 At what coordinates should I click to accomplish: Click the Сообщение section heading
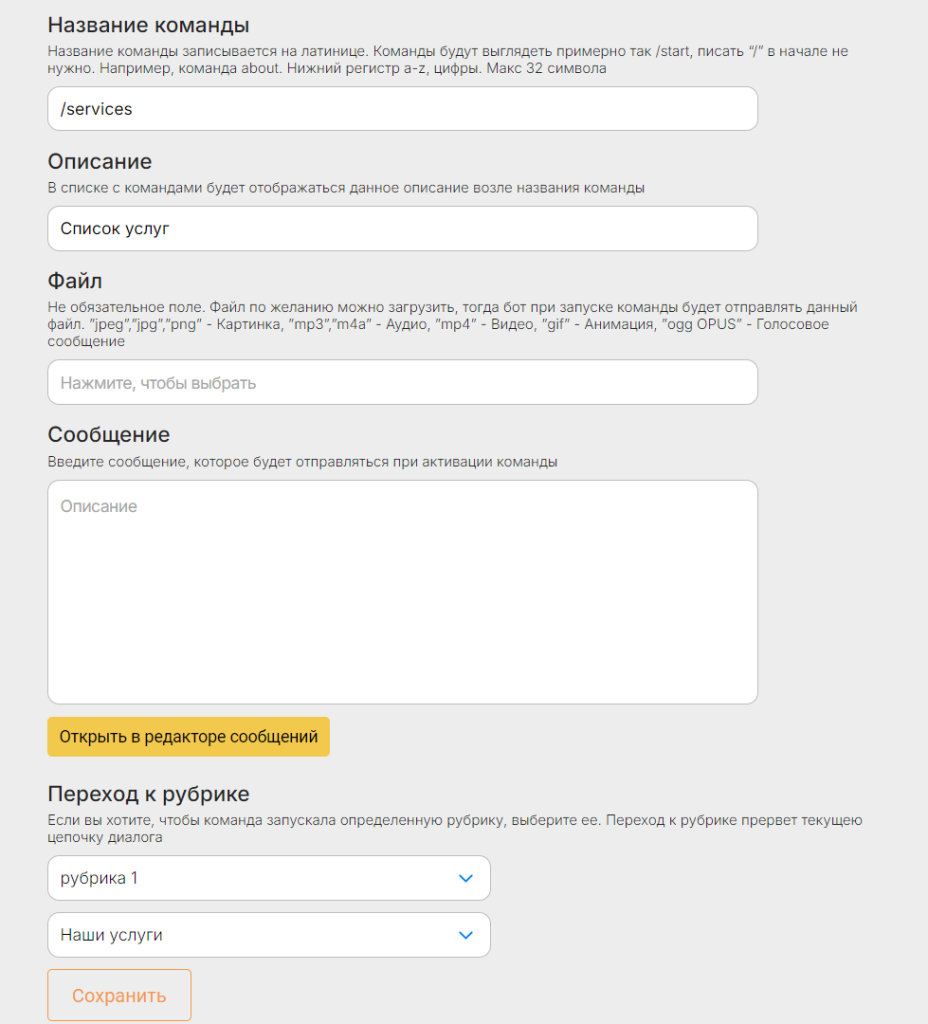pos(109,434)
